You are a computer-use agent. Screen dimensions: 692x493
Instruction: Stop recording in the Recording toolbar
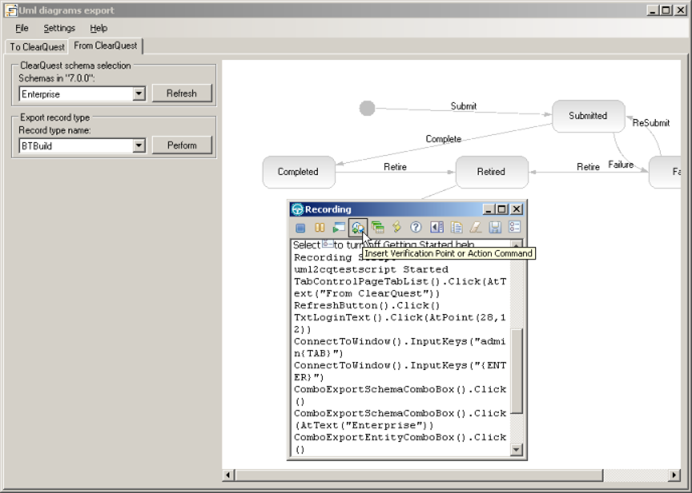pos(300,227)
